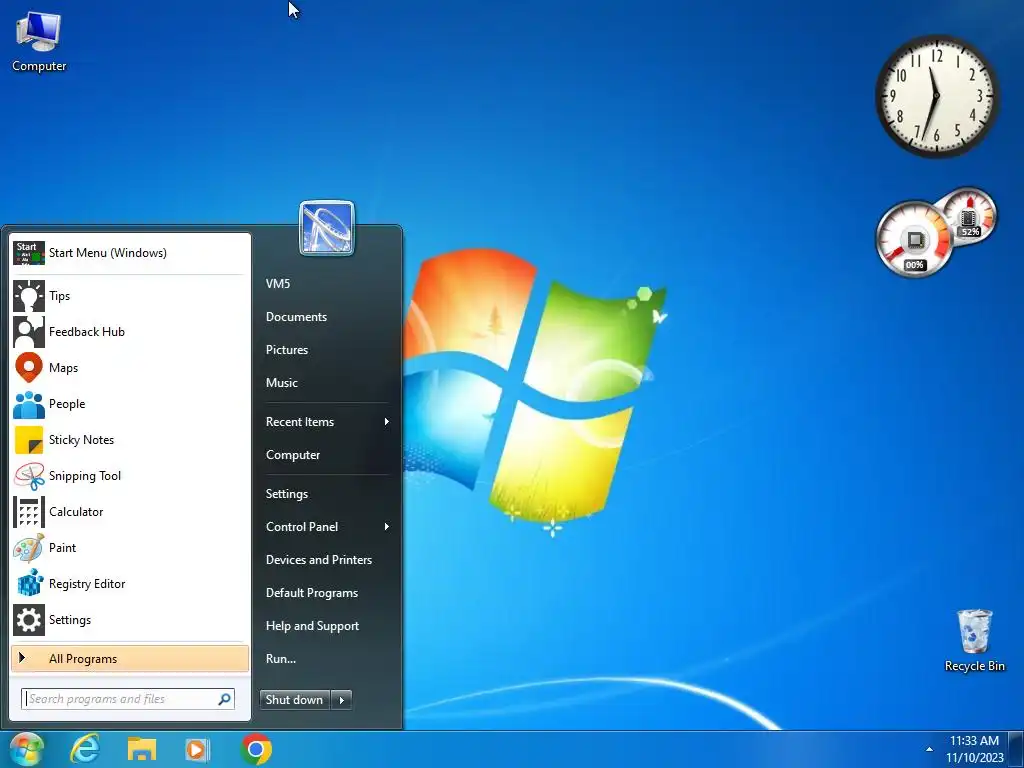This screenshot has width=1024, height=768.
Task: Open Pictures library link
Action: click(x=287, y=350)
